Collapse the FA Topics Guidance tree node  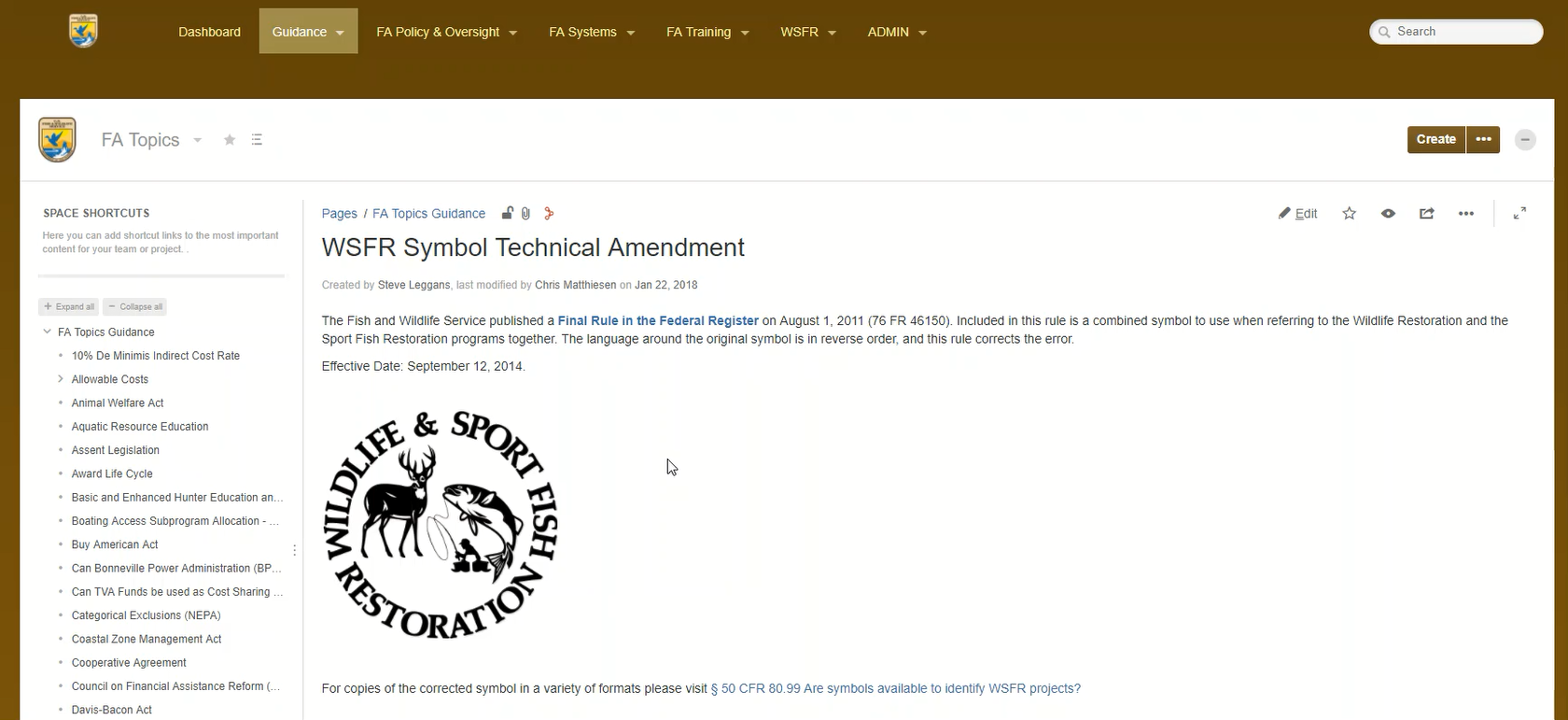tap(48, 332)
